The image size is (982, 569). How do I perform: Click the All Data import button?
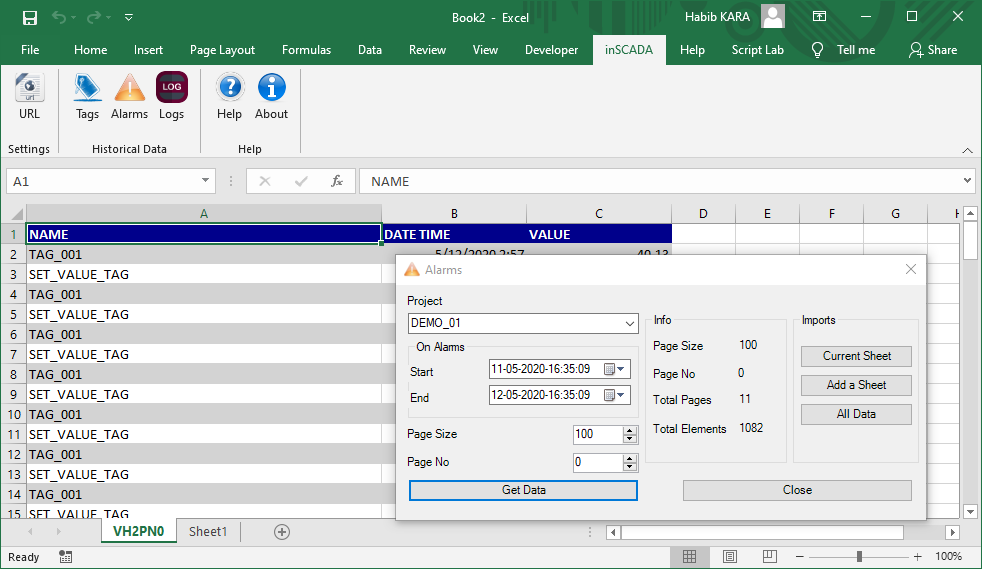[856, 414]
